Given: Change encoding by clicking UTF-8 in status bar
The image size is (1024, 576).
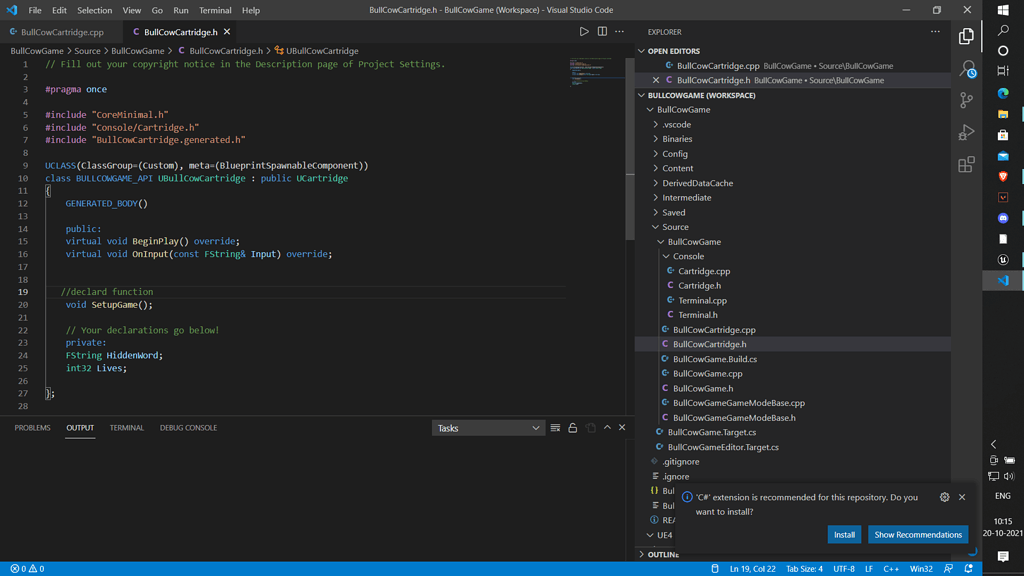Looking at the screenshot, I should click(845, 568).
